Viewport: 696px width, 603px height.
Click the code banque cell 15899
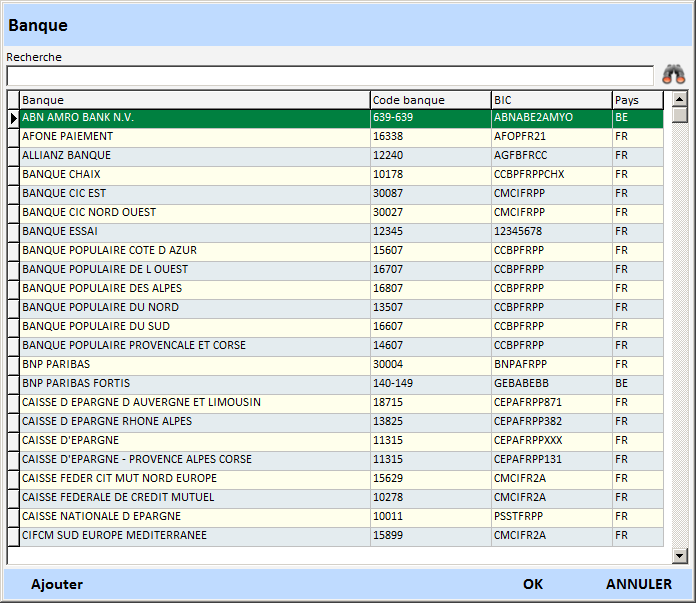pos(431,536)
